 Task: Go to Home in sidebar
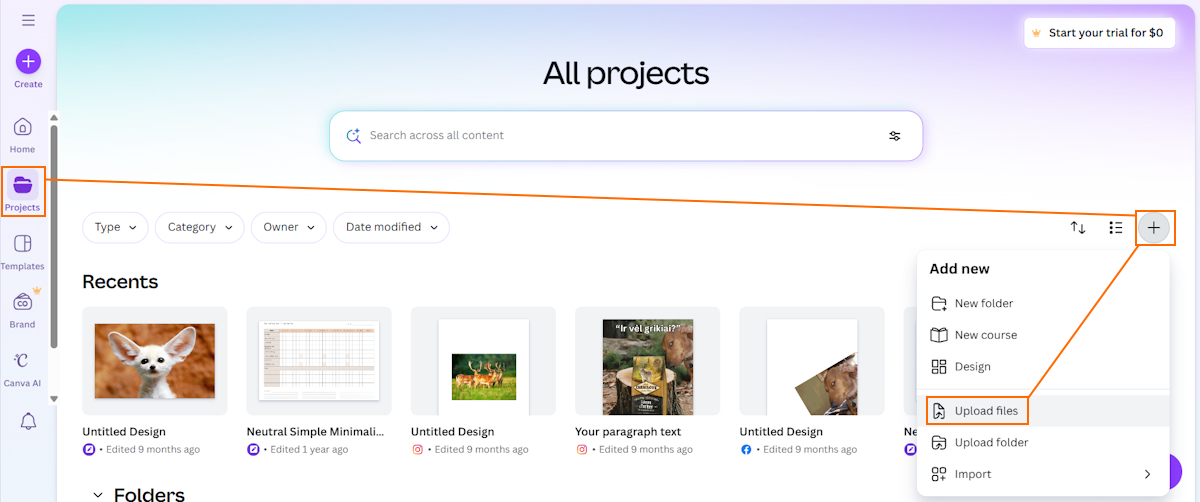(x=23, y=135)
